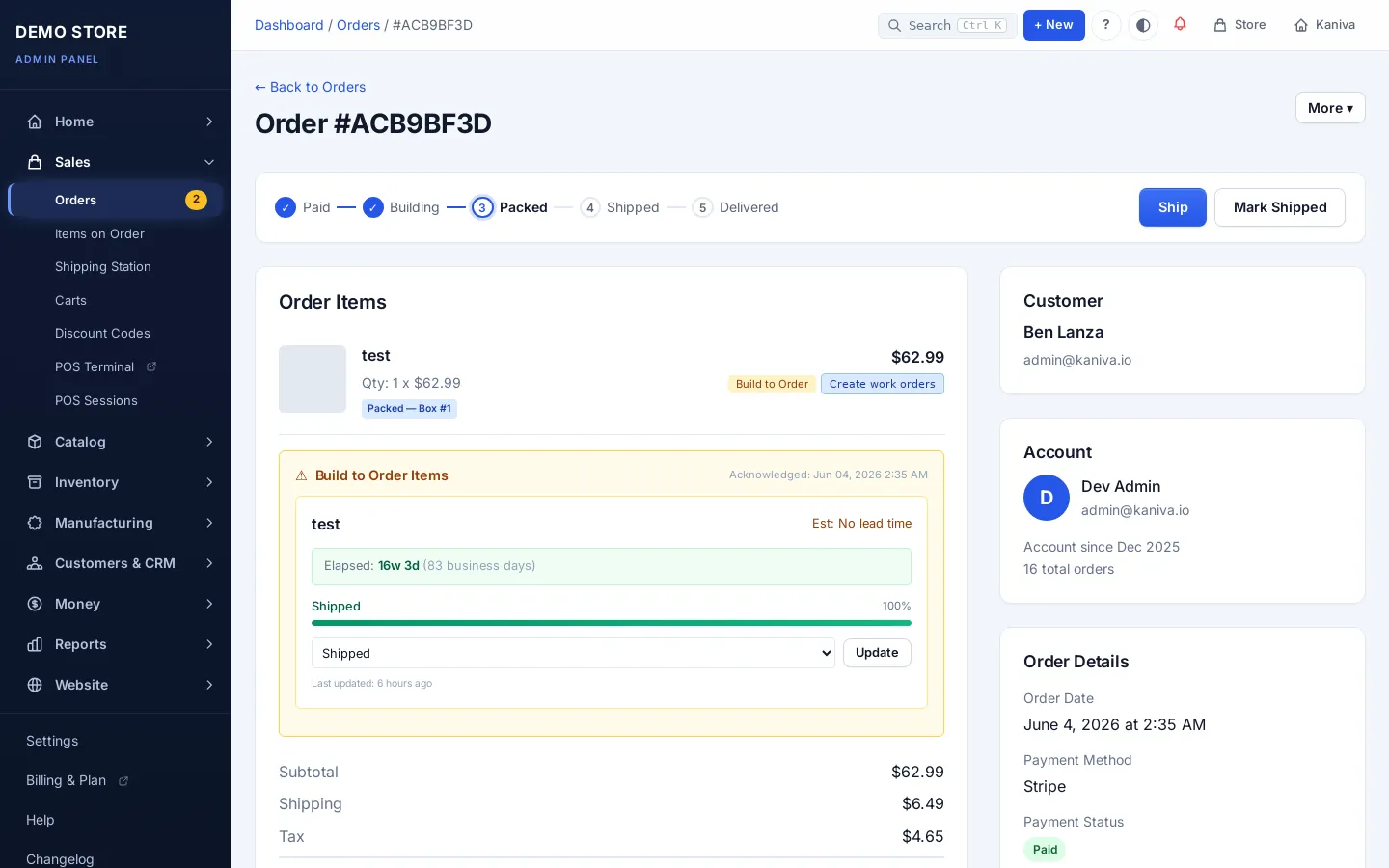Click the Home icon in sidebar

pyautogui.click(x=35, y=122)
